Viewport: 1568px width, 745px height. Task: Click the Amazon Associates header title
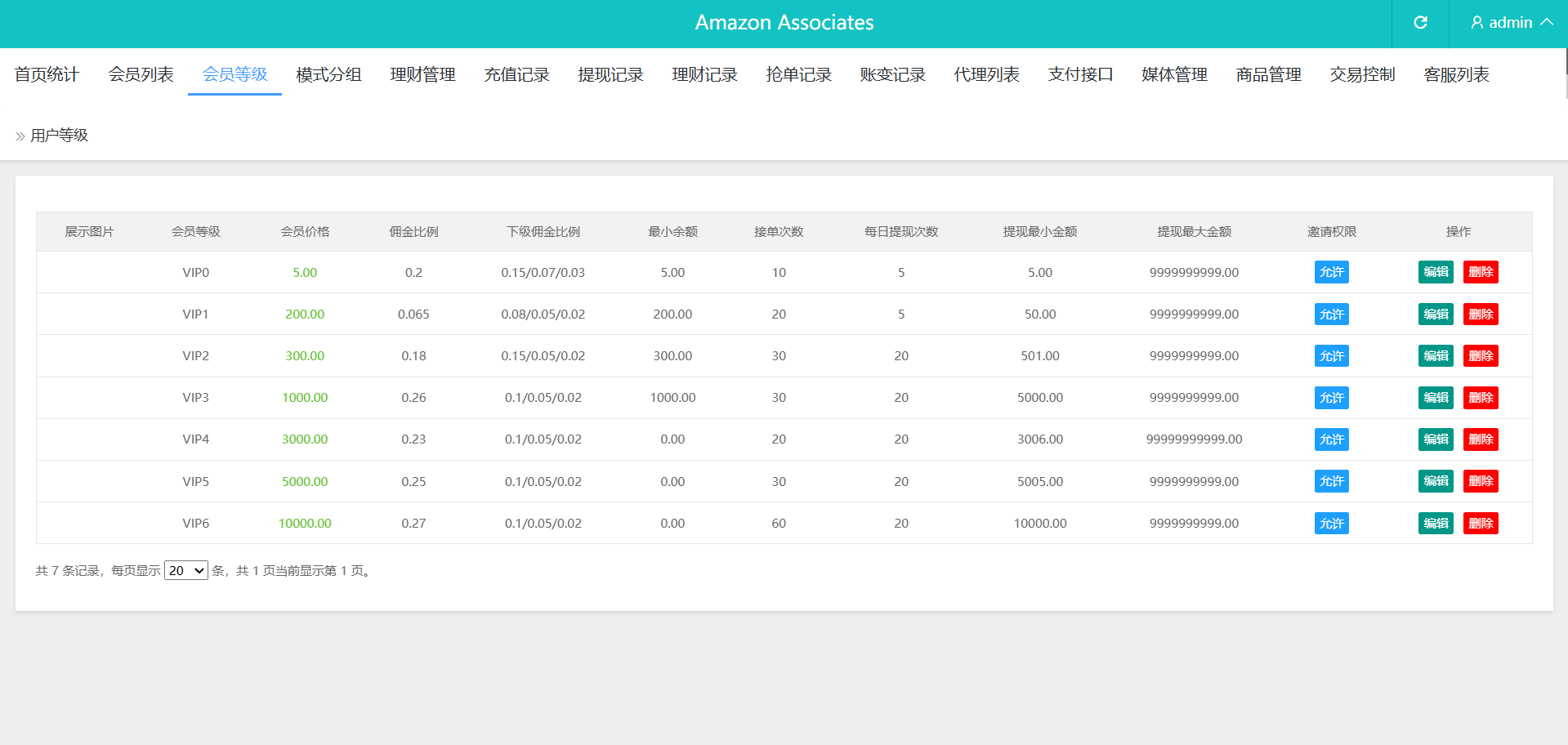784,23
